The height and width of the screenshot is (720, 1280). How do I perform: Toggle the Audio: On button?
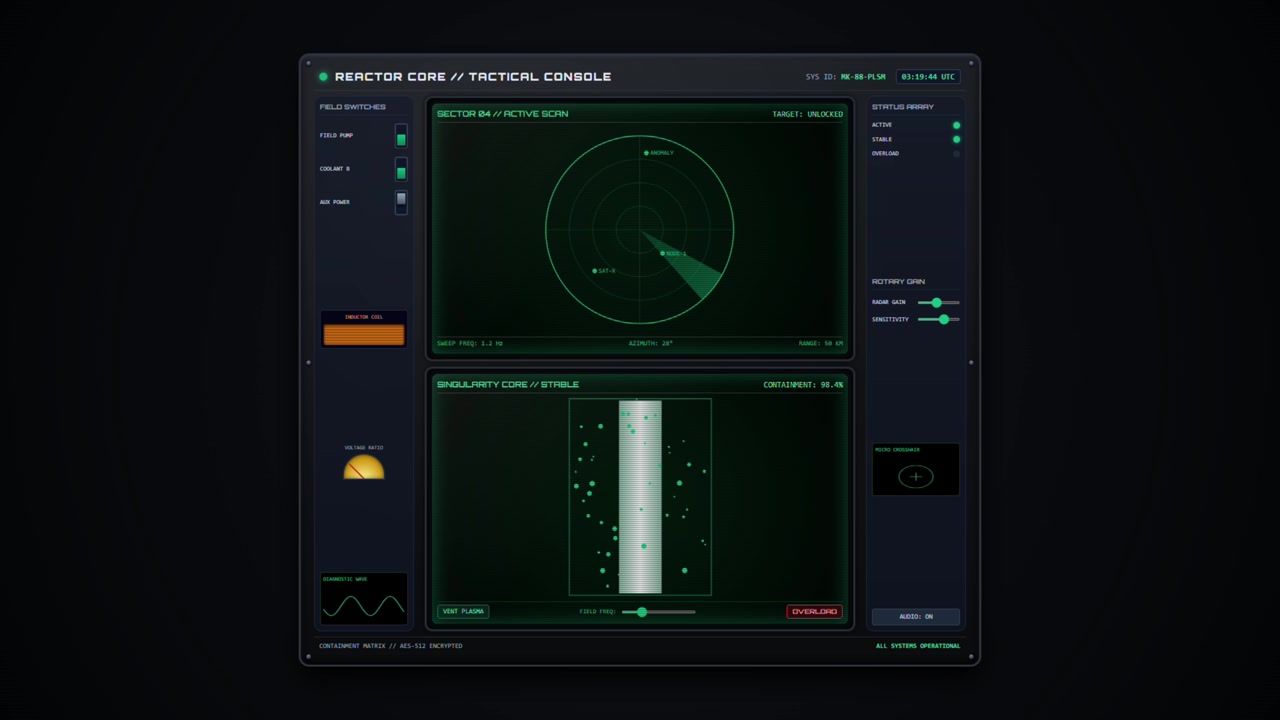pos(915,616)
